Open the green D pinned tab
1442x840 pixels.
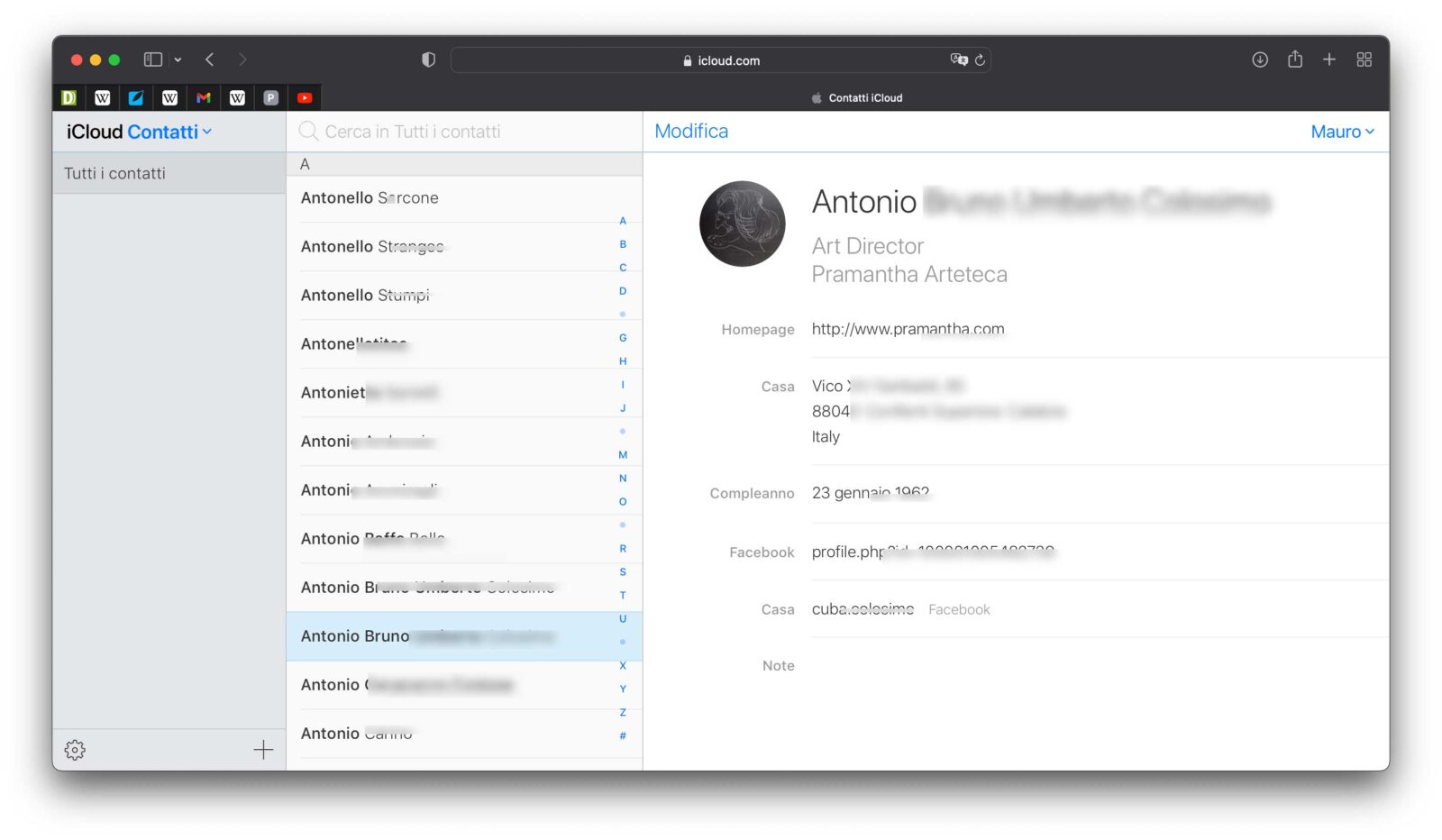click(x=68, y=97)
